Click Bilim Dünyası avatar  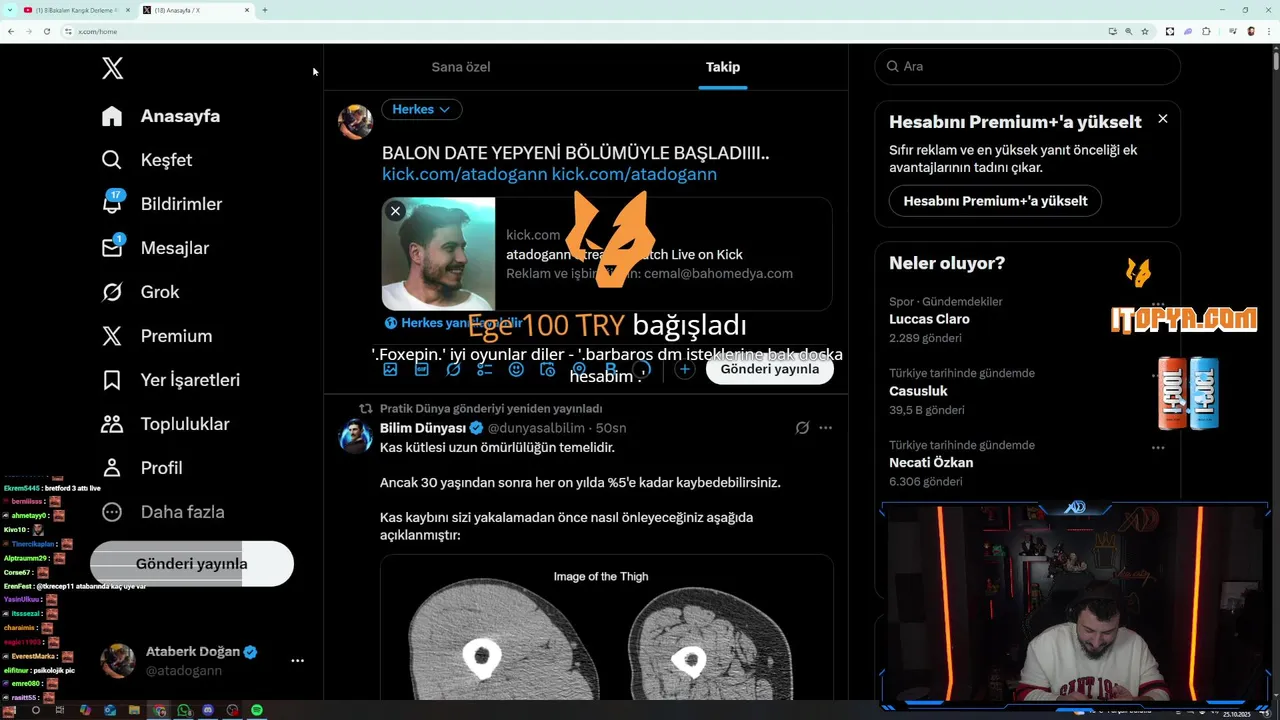(356, 437)
